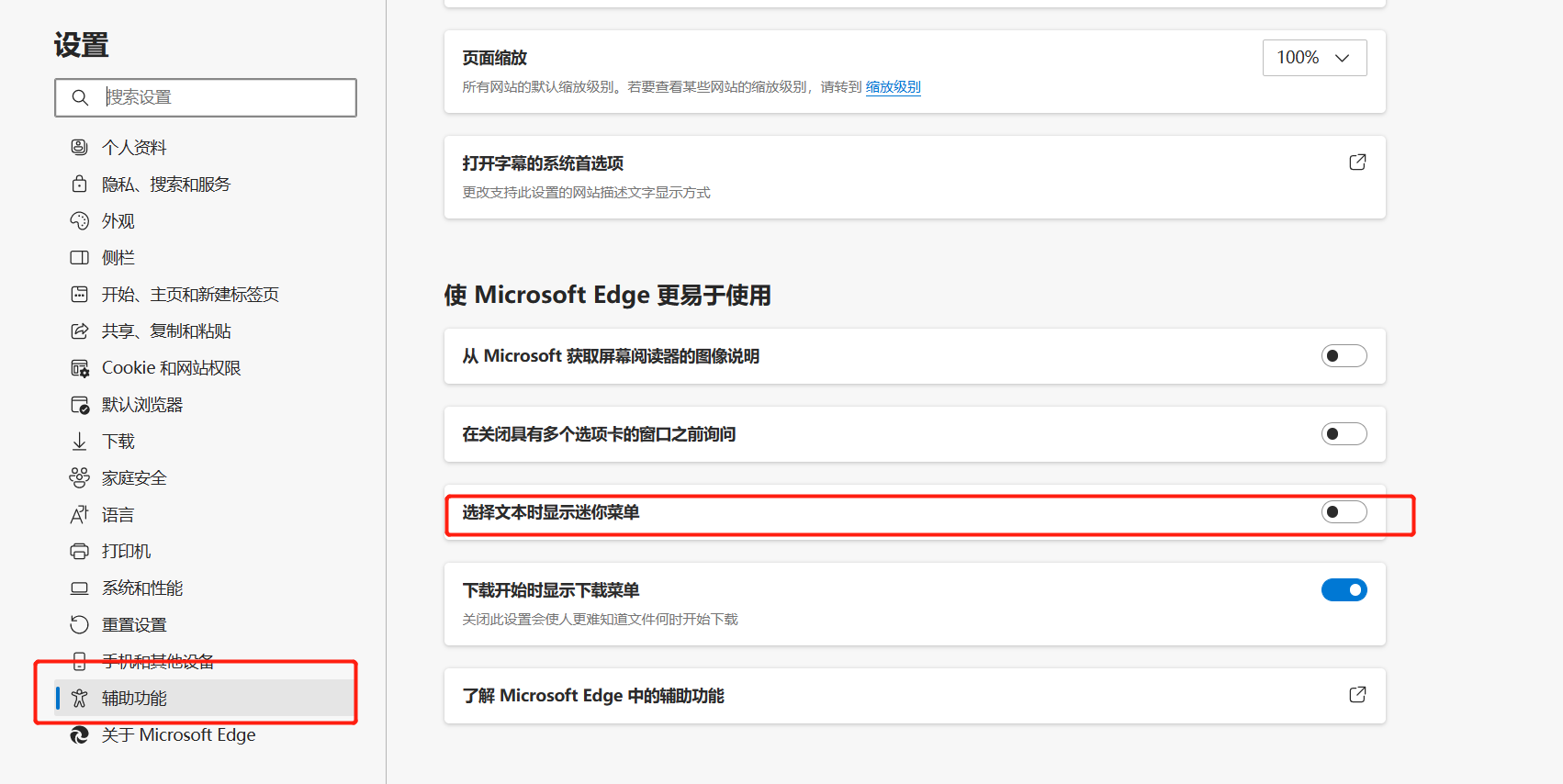The image size is (1563, 784).
Task: Open 打开字幕的系统首选项 card
Action: 915,177
